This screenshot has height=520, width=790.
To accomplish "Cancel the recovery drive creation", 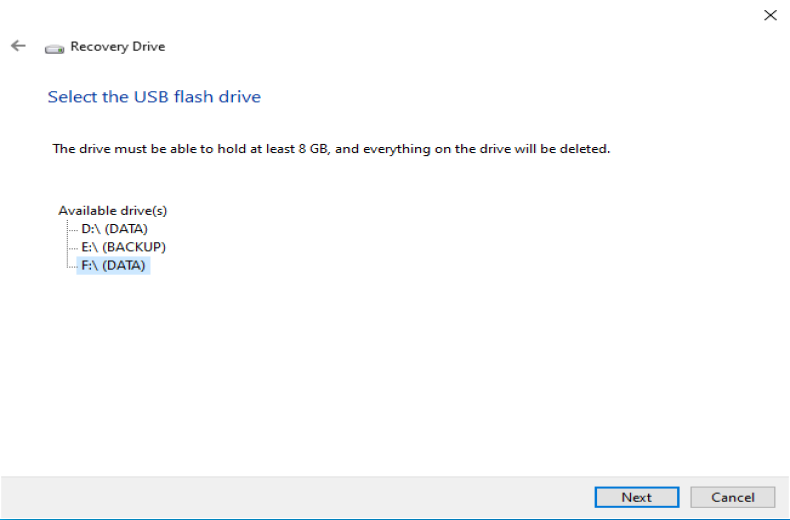I will [x=732, y=497].
